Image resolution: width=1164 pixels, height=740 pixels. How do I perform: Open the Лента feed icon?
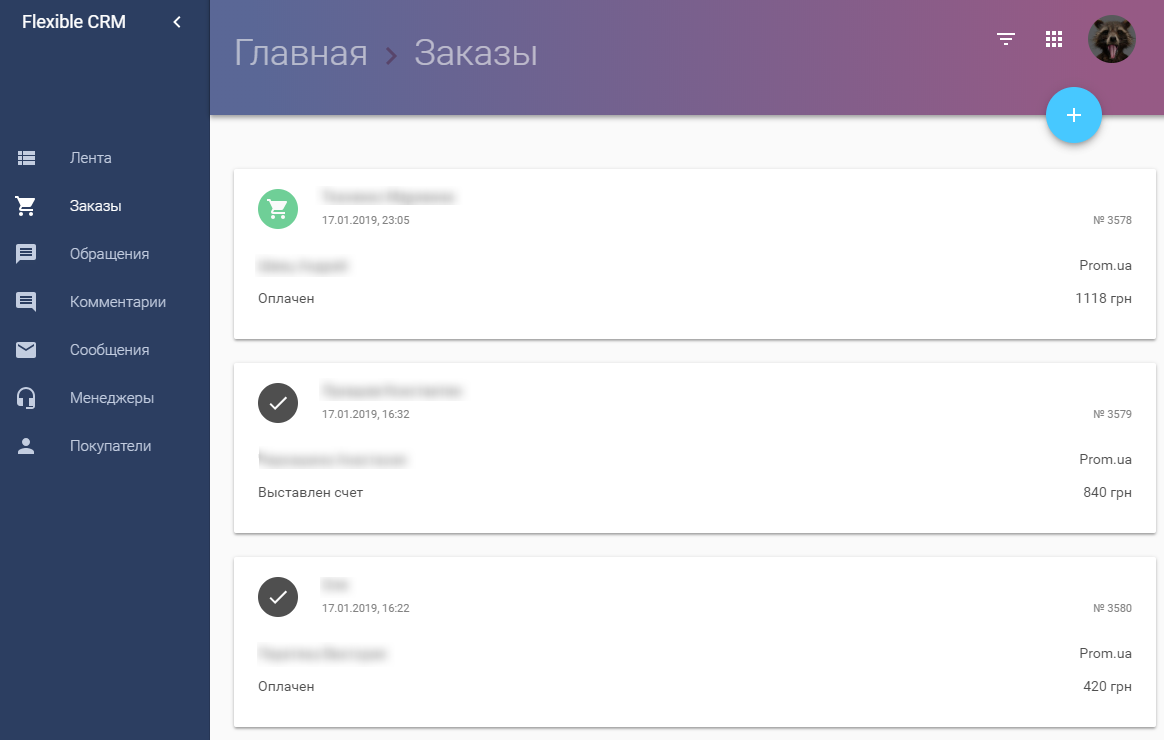pos(26,157)
